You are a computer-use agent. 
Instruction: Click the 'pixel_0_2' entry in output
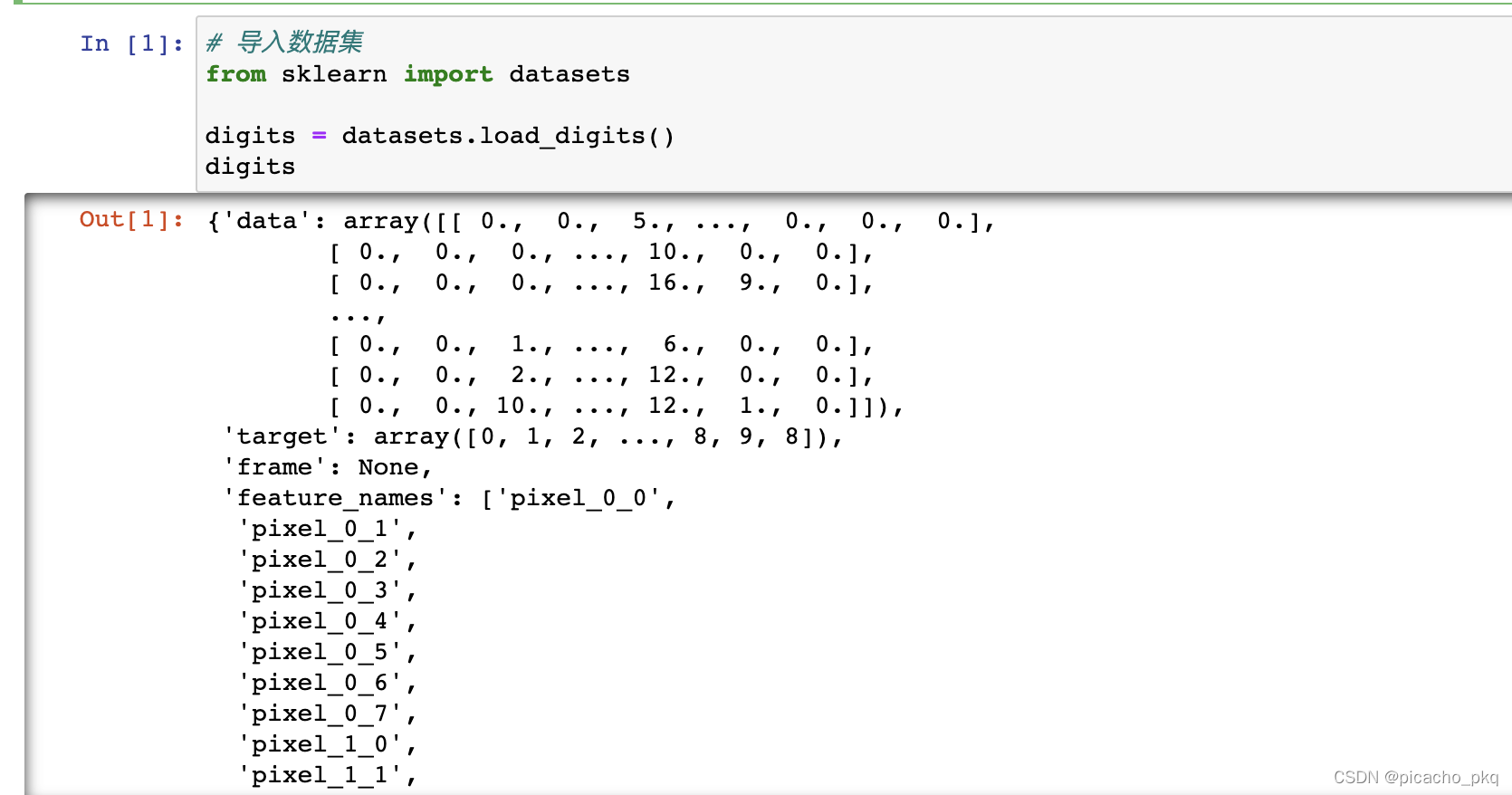327,560
